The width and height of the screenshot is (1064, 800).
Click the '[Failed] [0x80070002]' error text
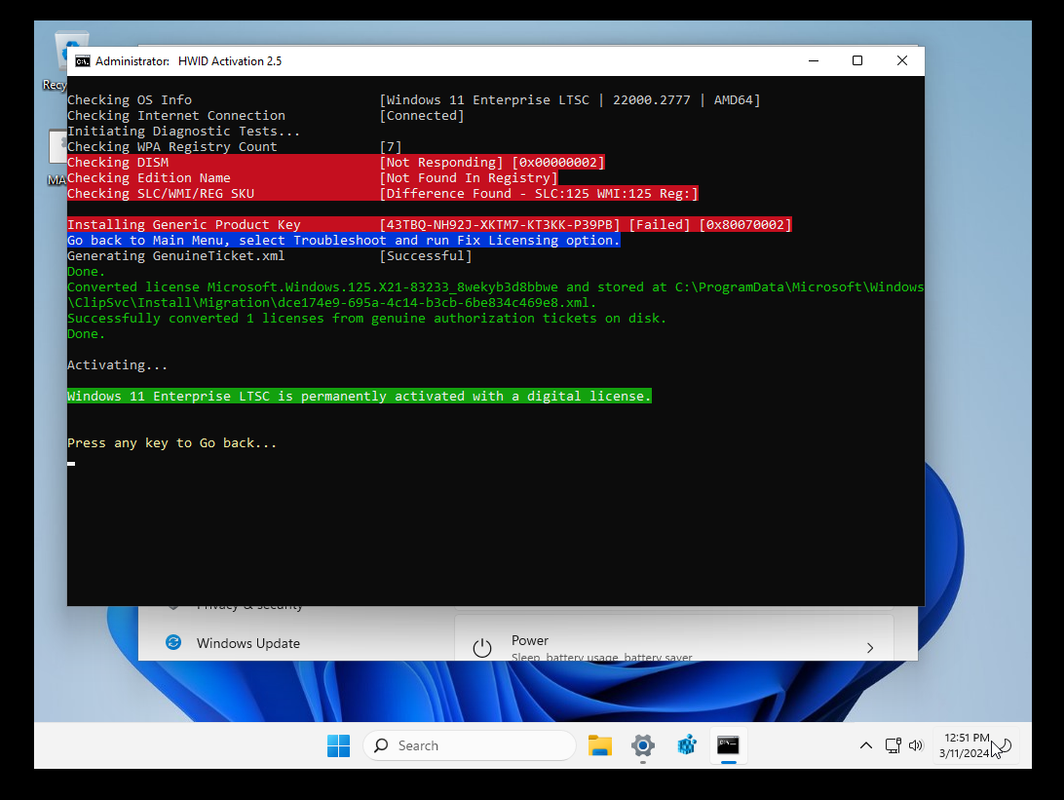[710, 225]
